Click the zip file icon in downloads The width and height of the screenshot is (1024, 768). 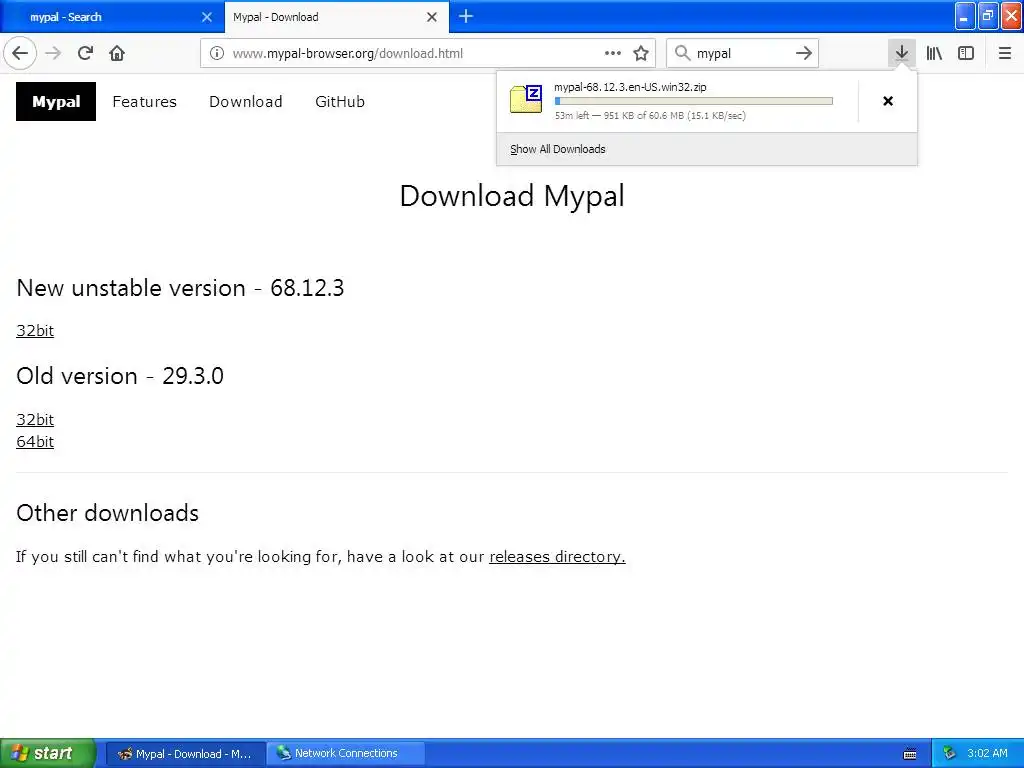click(526, 99)
